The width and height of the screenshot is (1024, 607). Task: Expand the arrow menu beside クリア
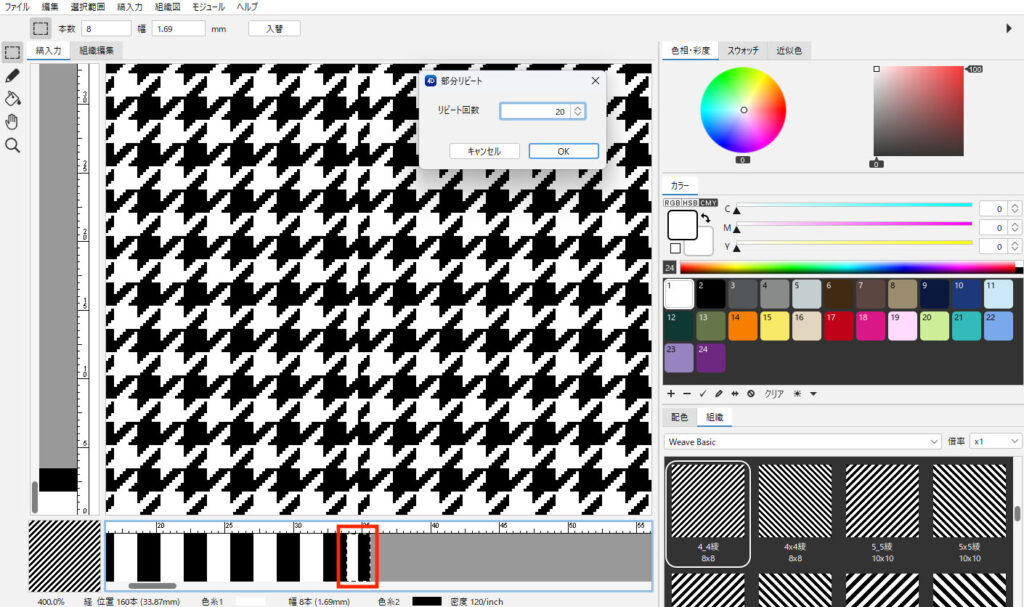click(814, 394)
